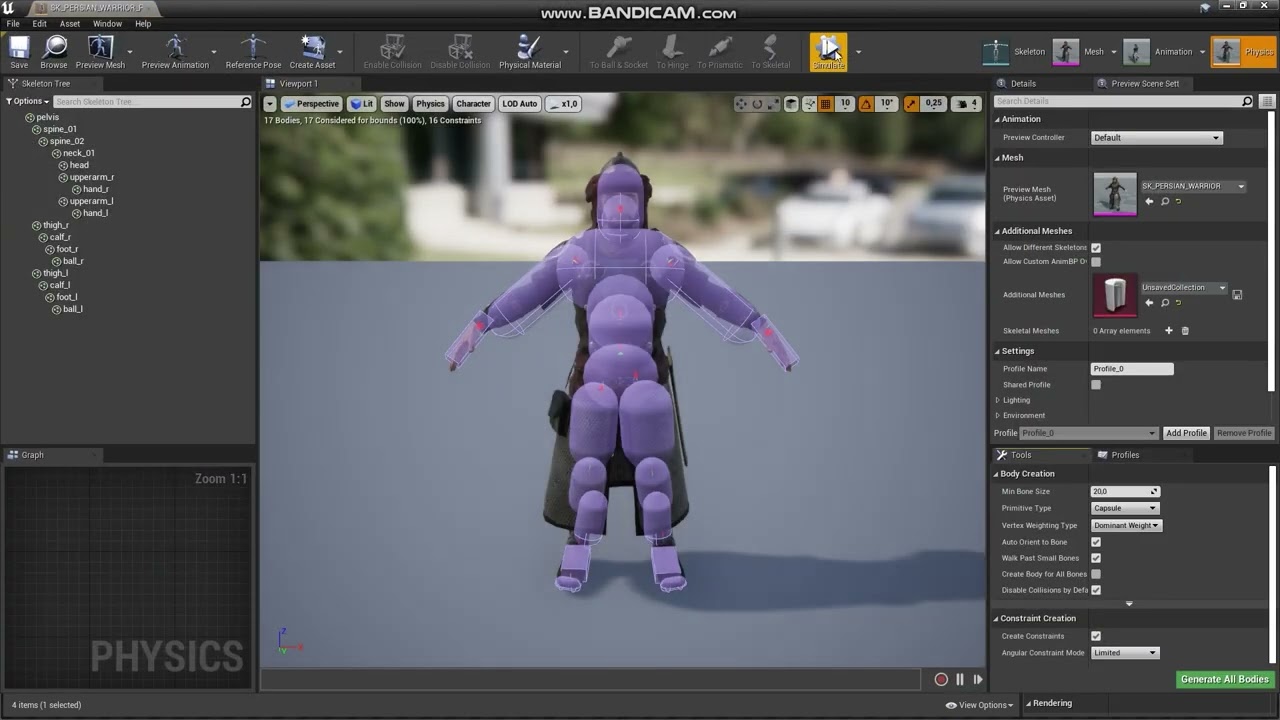Image resolution: width=1280 pixels, height=720 pixels.
Task: Click the Physics editor mode icon
Action: (x=1226, y=52)
